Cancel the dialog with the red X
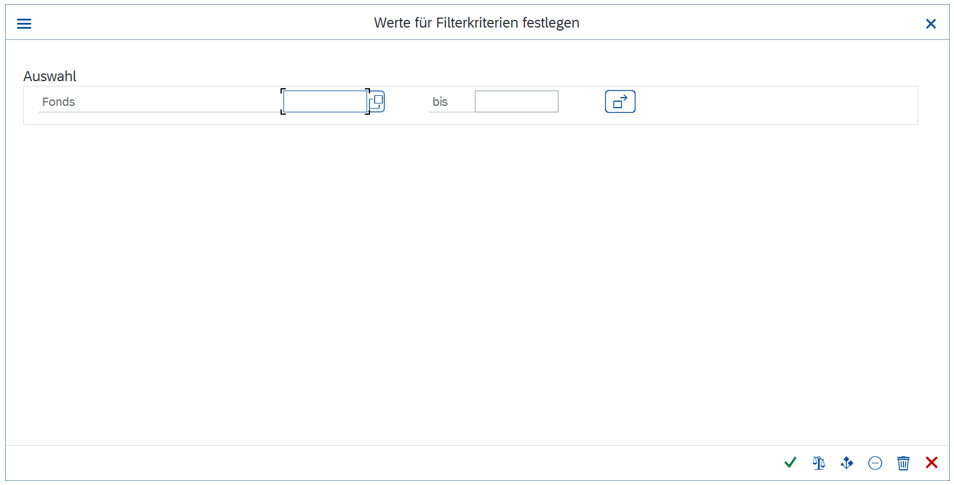The width and height of the screenshot is (954, 485). coord(932,463)
